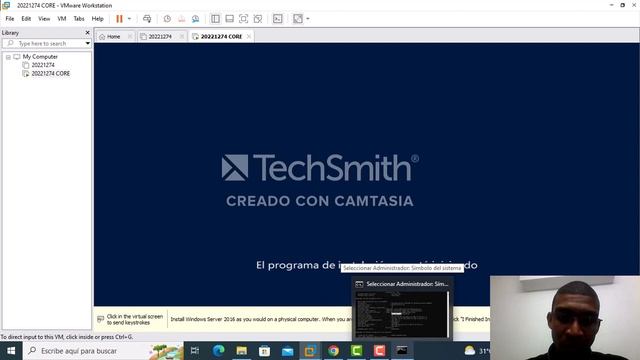640x360 pixels.
Task: Toggle the thumbnail bar view icon
Action: pyautogui.click(x=229, y=19)
